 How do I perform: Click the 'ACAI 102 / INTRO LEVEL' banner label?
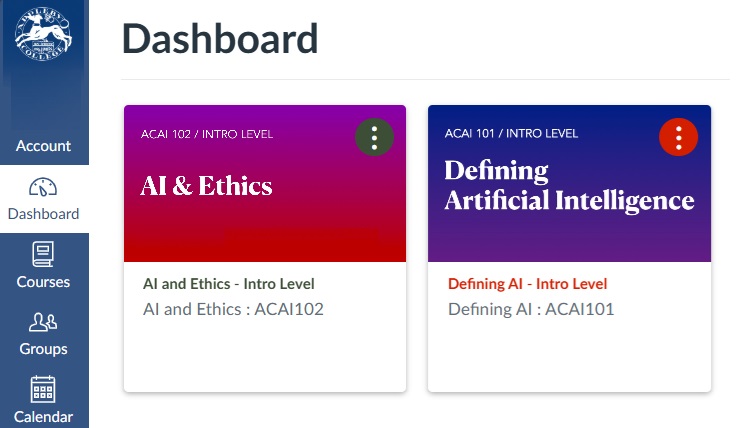click(207, 134)
